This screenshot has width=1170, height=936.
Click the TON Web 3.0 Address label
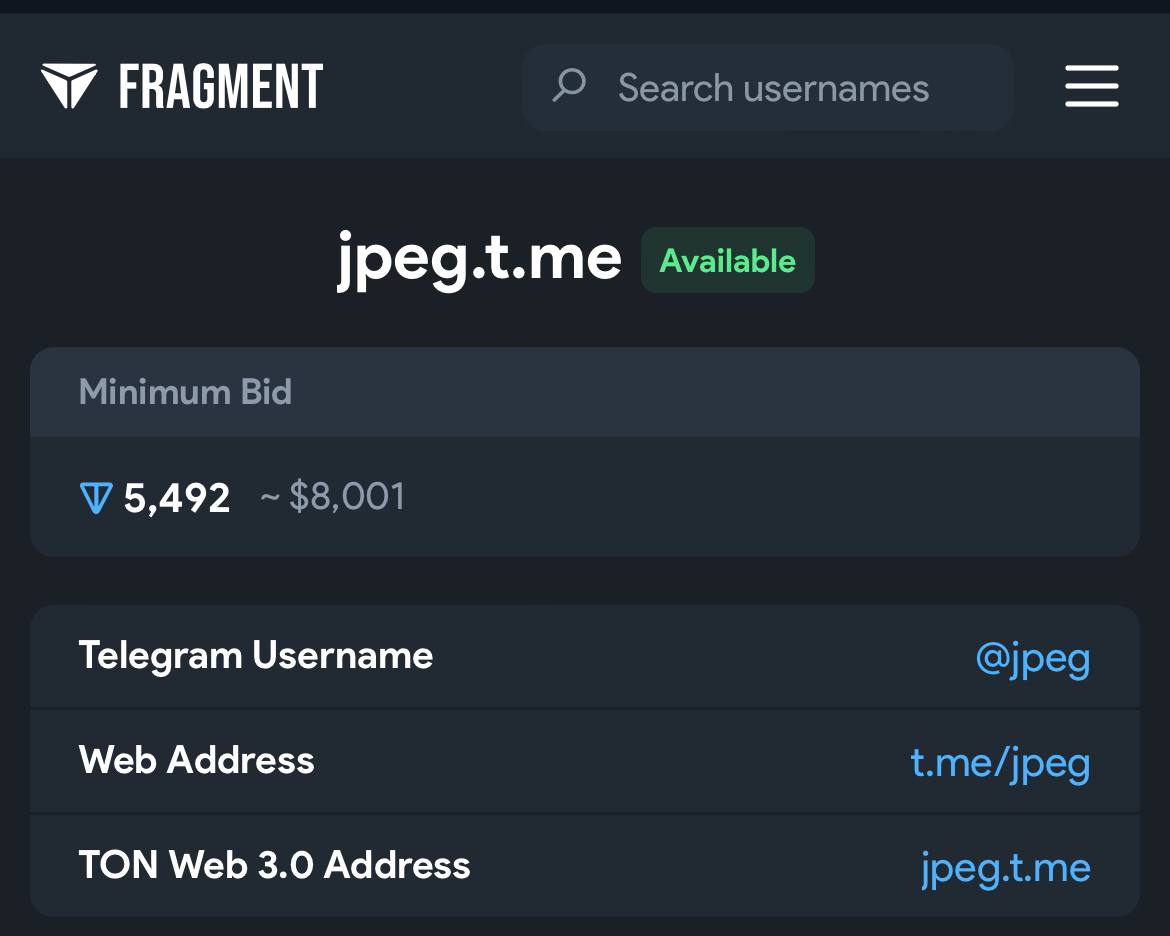pos(274,865)
